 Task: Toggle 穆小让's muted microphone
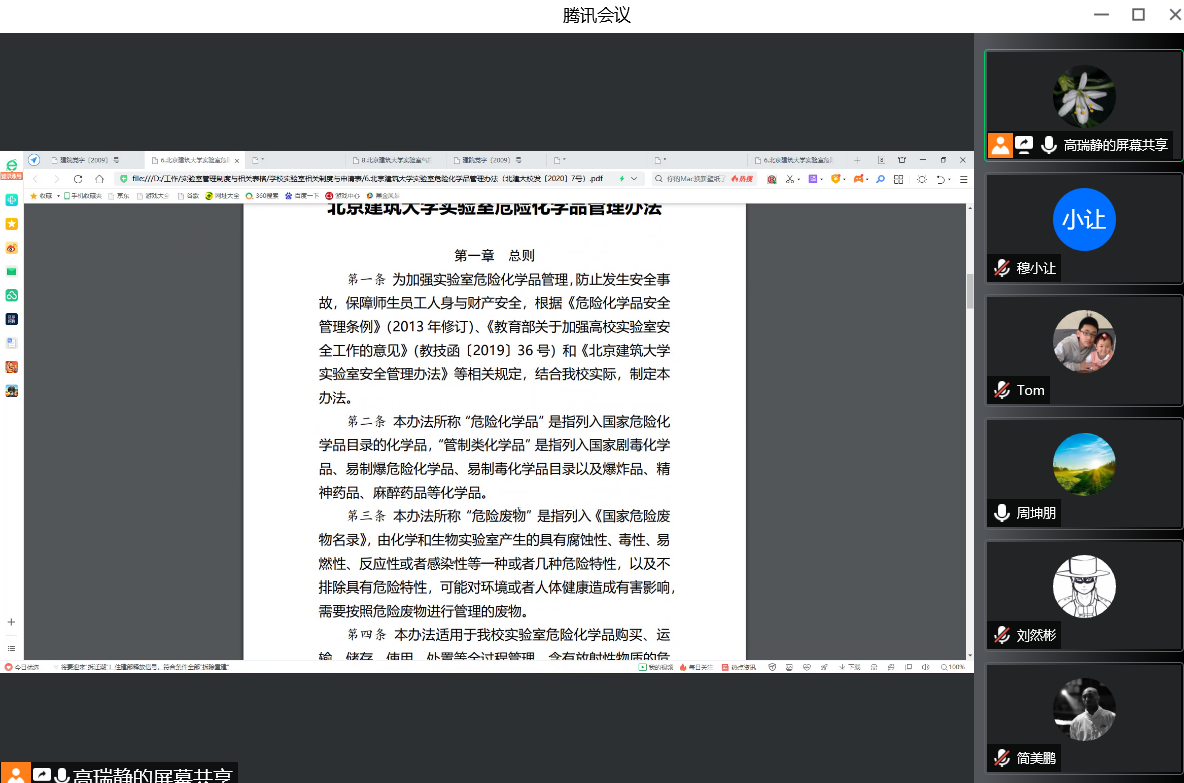point(1001,268)
